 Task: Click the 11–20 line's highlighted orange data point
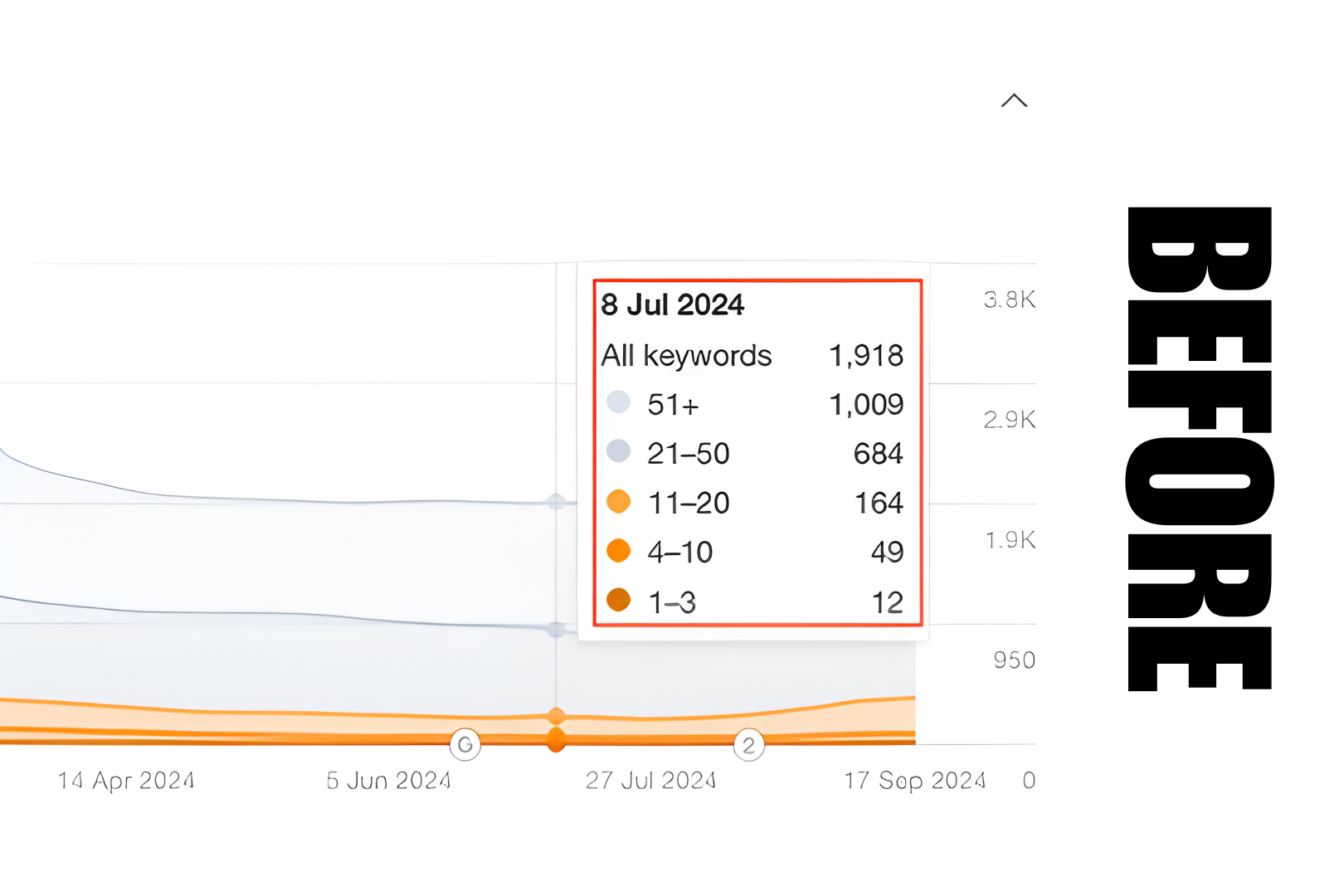(557, 715)
